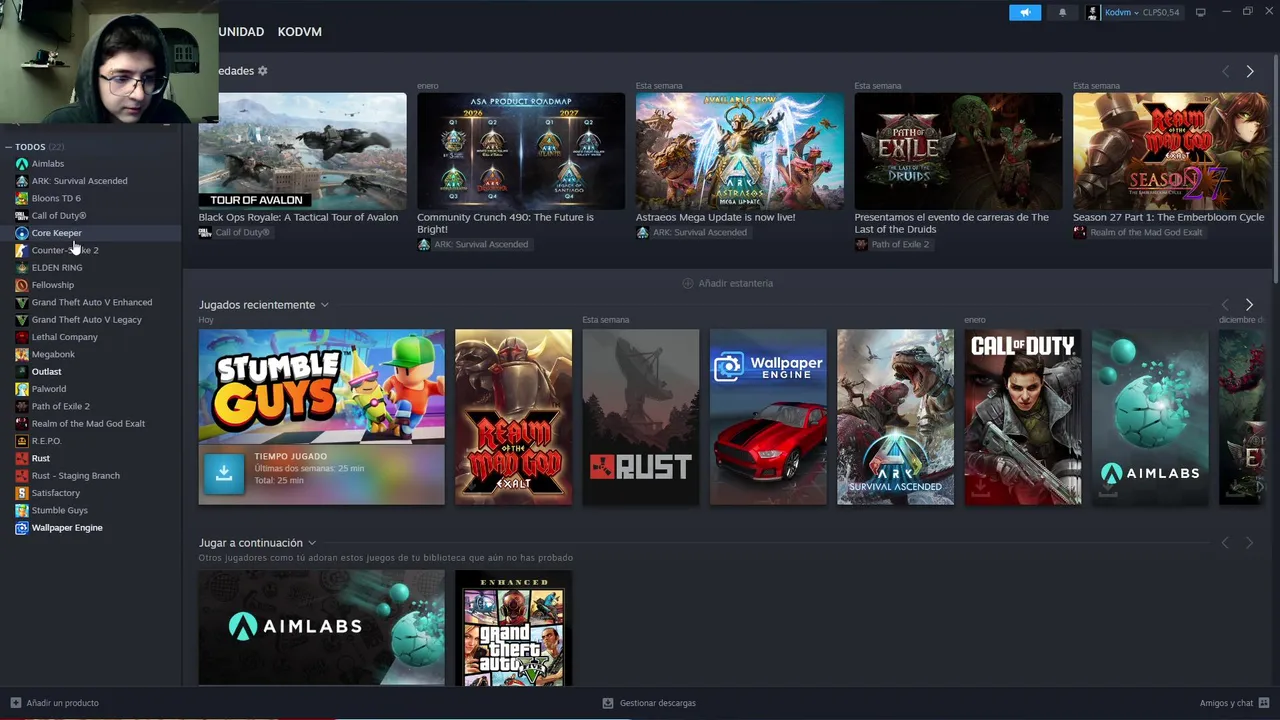Image resolution: width=1280 pixels, height=720 pixels.
Task: Click Grand Theft Auto V Enhanced icon
Action: (22, 302)
